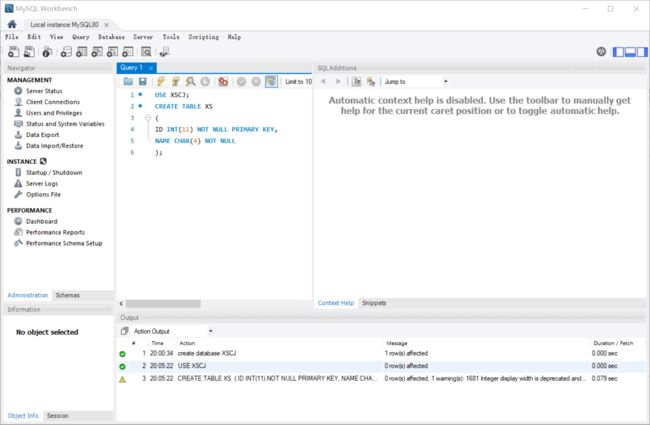650x425 pixels.
Task: Reconnect to DBMS toolbar icon
Action: click(164, 52)
